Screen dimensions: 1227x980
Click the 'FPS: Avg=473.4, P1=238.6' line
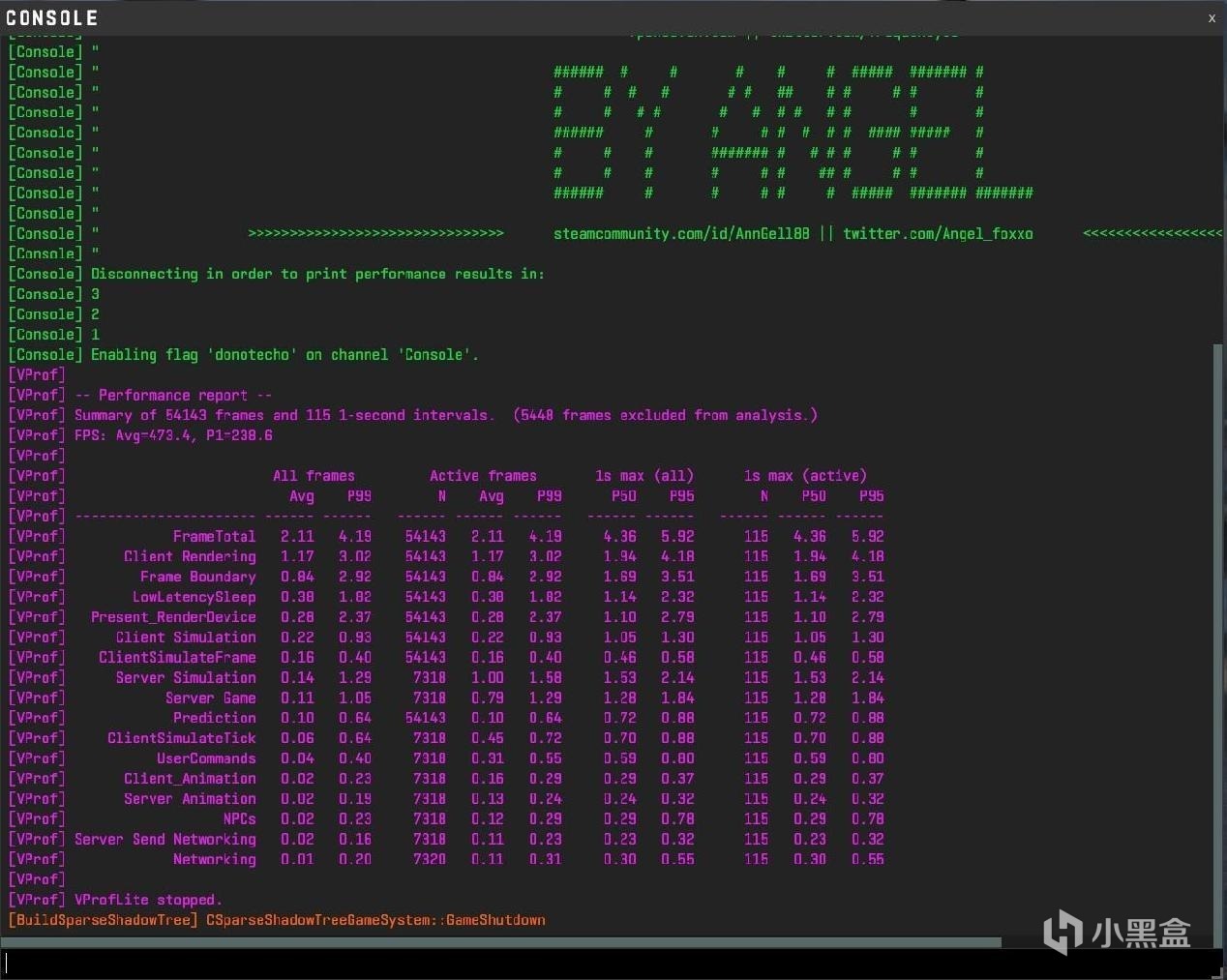point(140,435)
